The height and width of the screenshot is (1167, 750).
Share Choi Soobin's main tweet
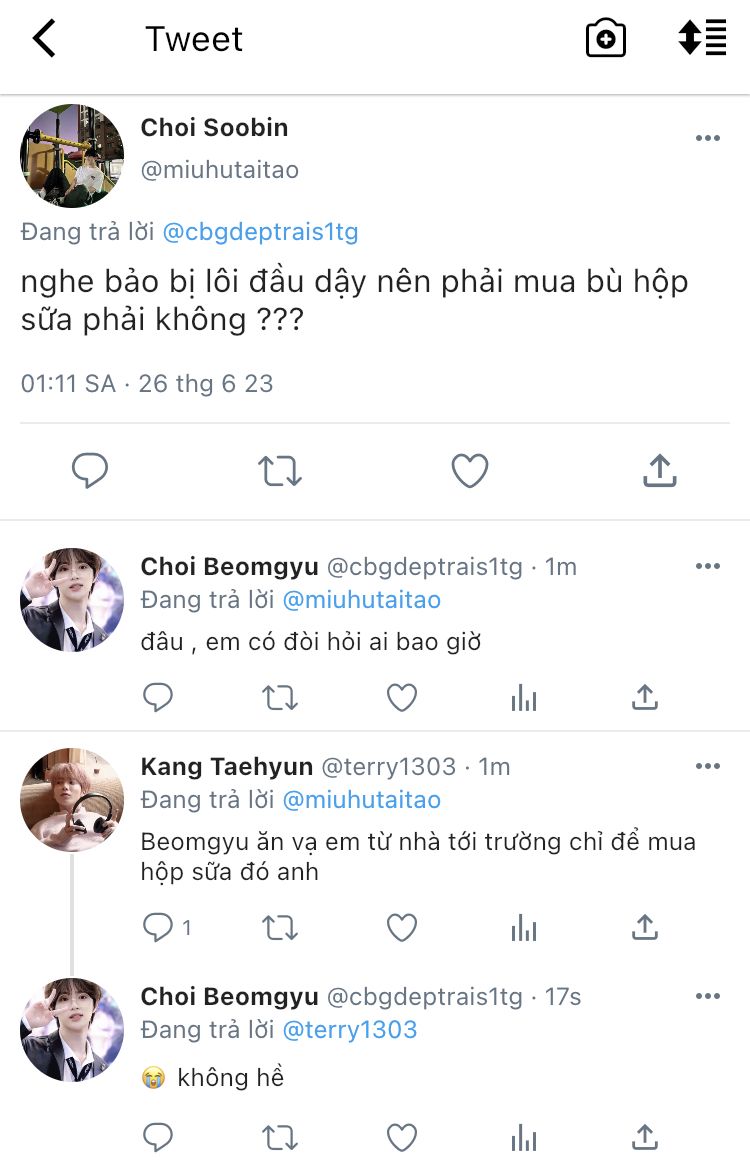point(660,470)
